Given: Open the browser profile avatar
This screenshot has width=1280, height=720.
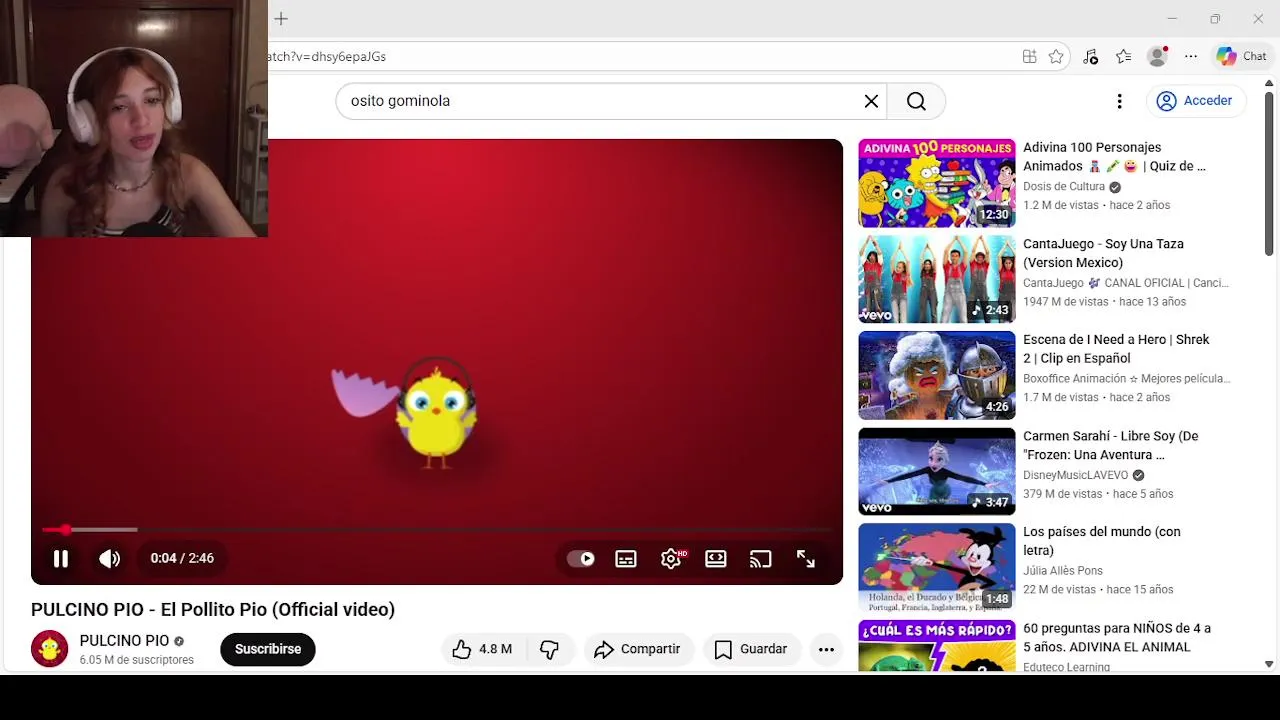Looking at the screenshot, I should click(x=1158, y=57).
